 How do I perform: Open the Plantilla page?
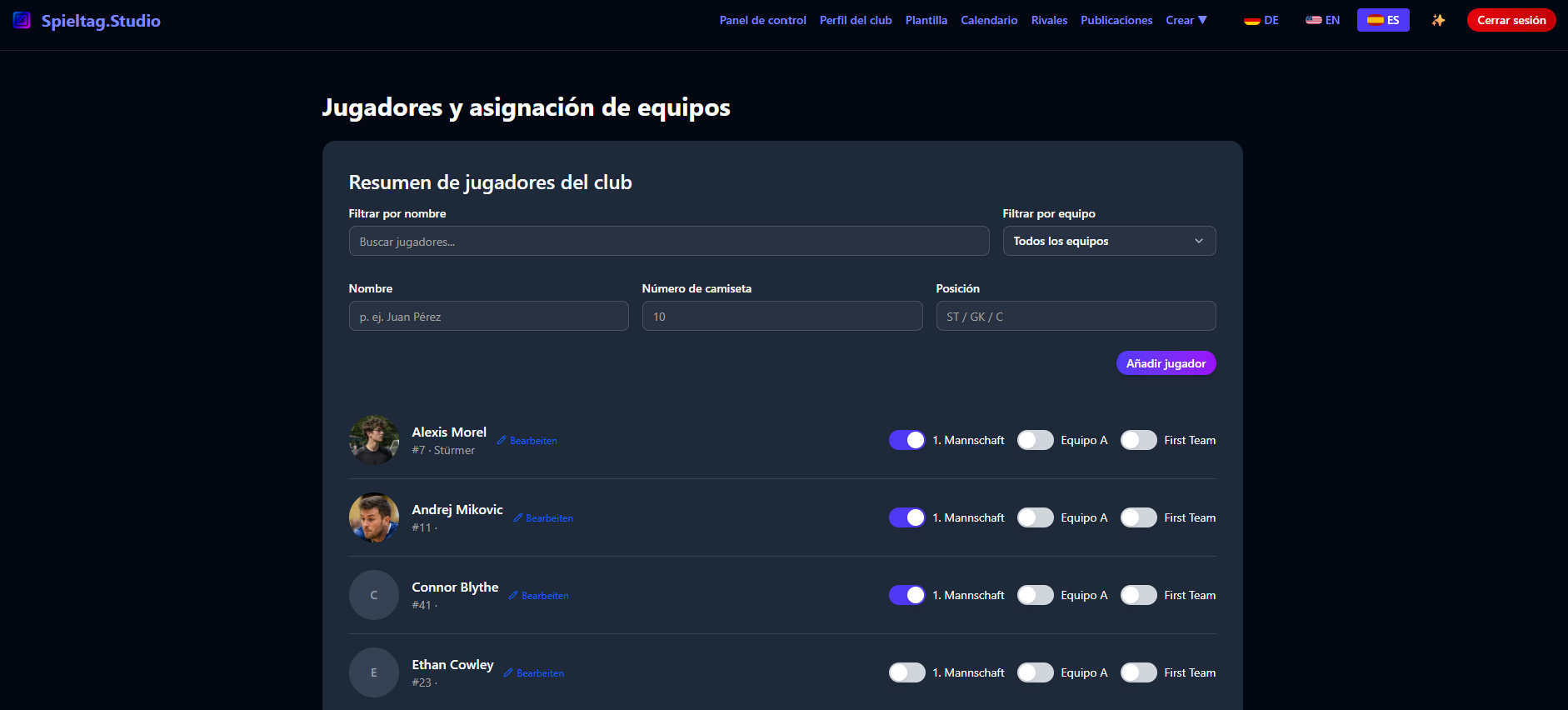pyautogui.click(x=926, y=20)
